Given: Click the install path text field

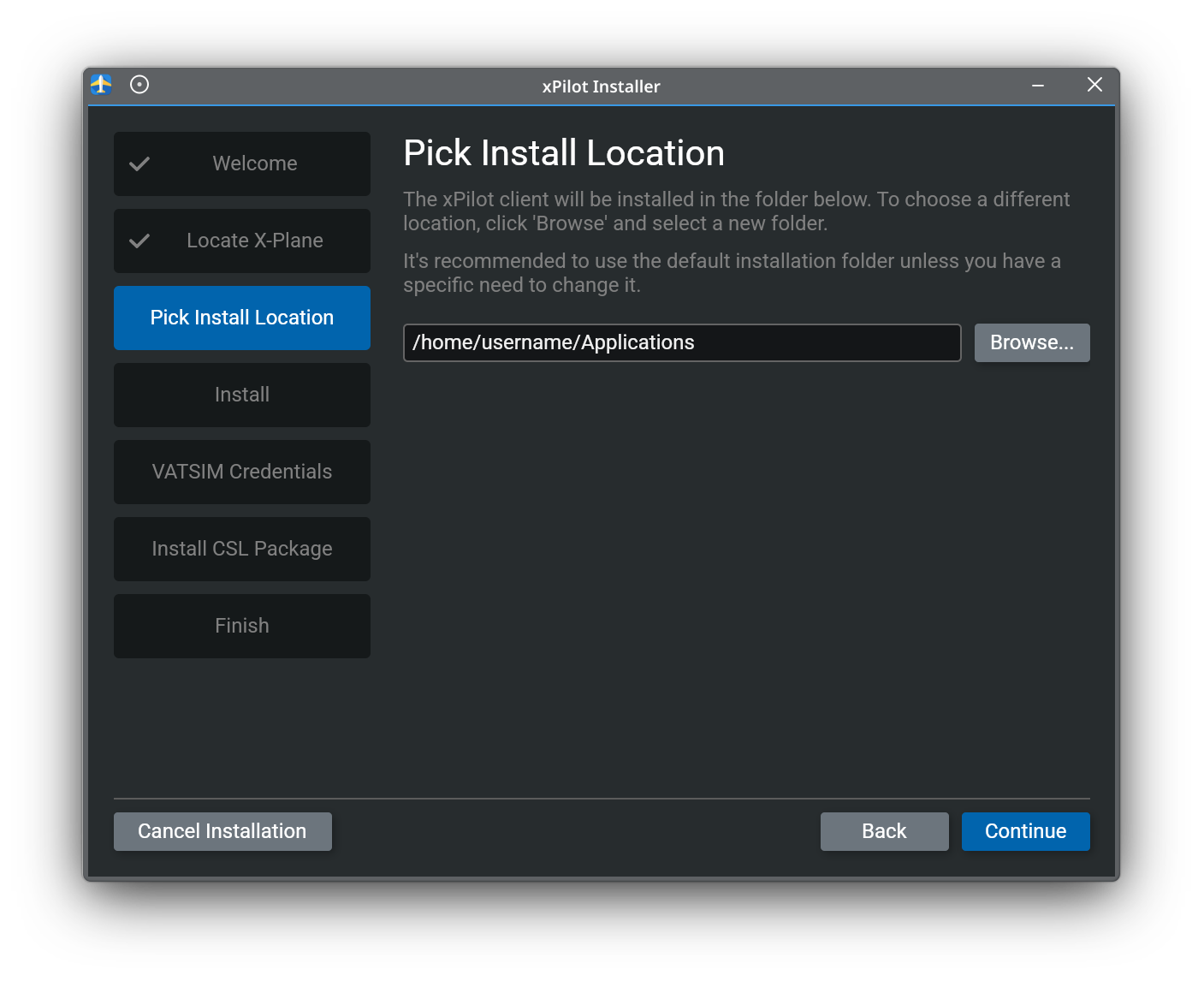Looking at the screenshot, I should pyautogui.click(x=682, y=342).
